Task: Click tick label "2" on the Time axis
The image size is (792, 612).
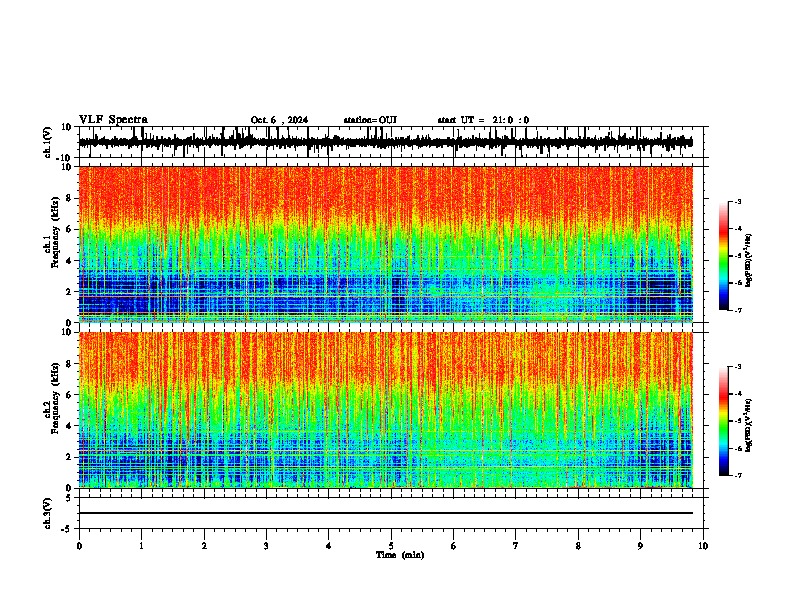Action: click(204, 546)
